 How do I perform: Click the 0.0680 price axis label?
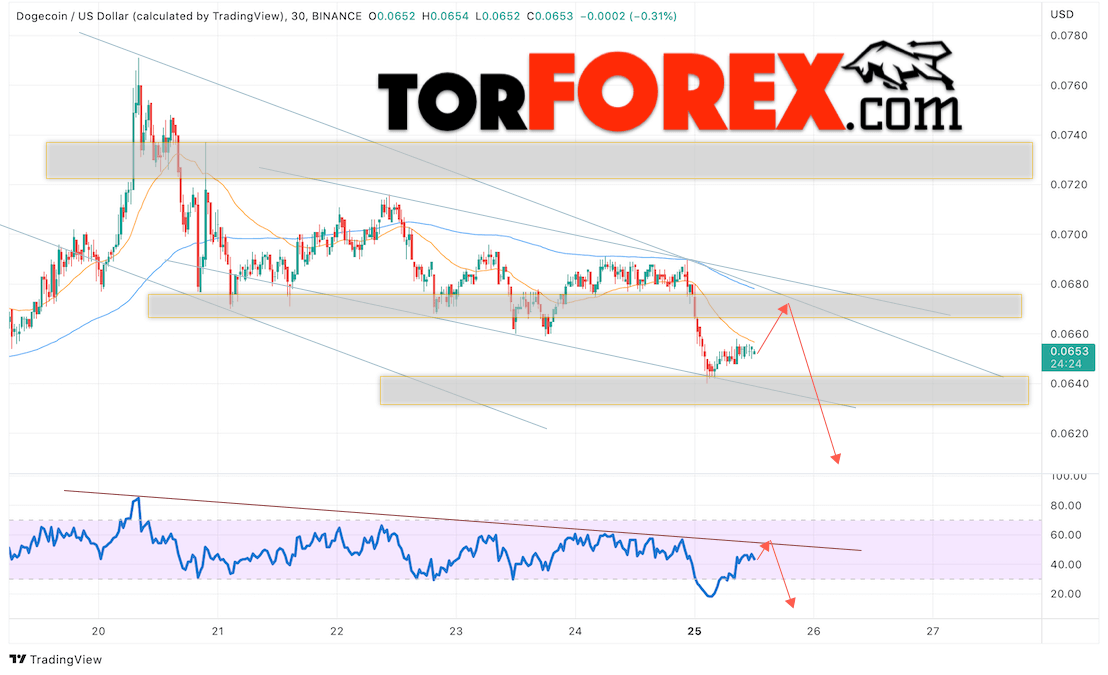[x=1069, y=284]
